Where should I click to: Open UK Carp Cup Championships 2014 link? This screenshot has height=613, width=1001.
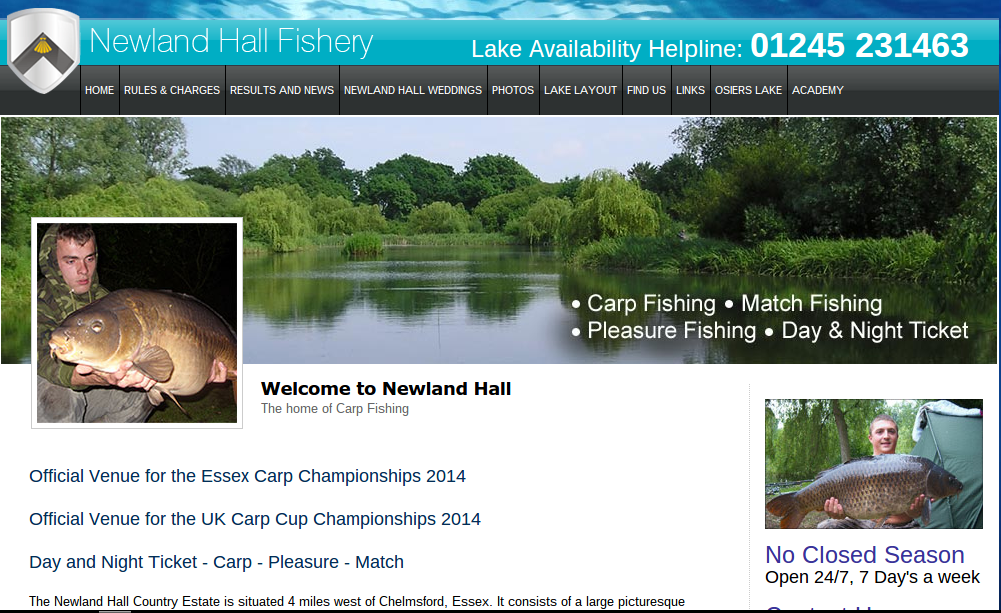(255, 519)
